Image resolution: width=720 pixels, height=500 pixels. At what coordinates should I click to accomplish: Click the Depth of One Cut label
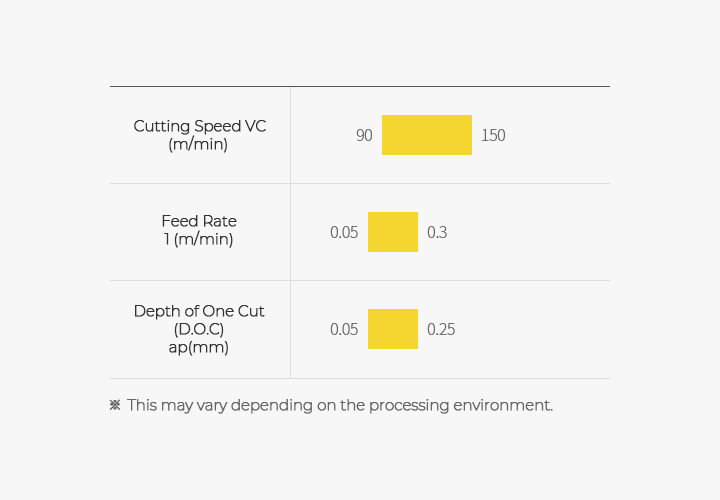pos(199,311)
